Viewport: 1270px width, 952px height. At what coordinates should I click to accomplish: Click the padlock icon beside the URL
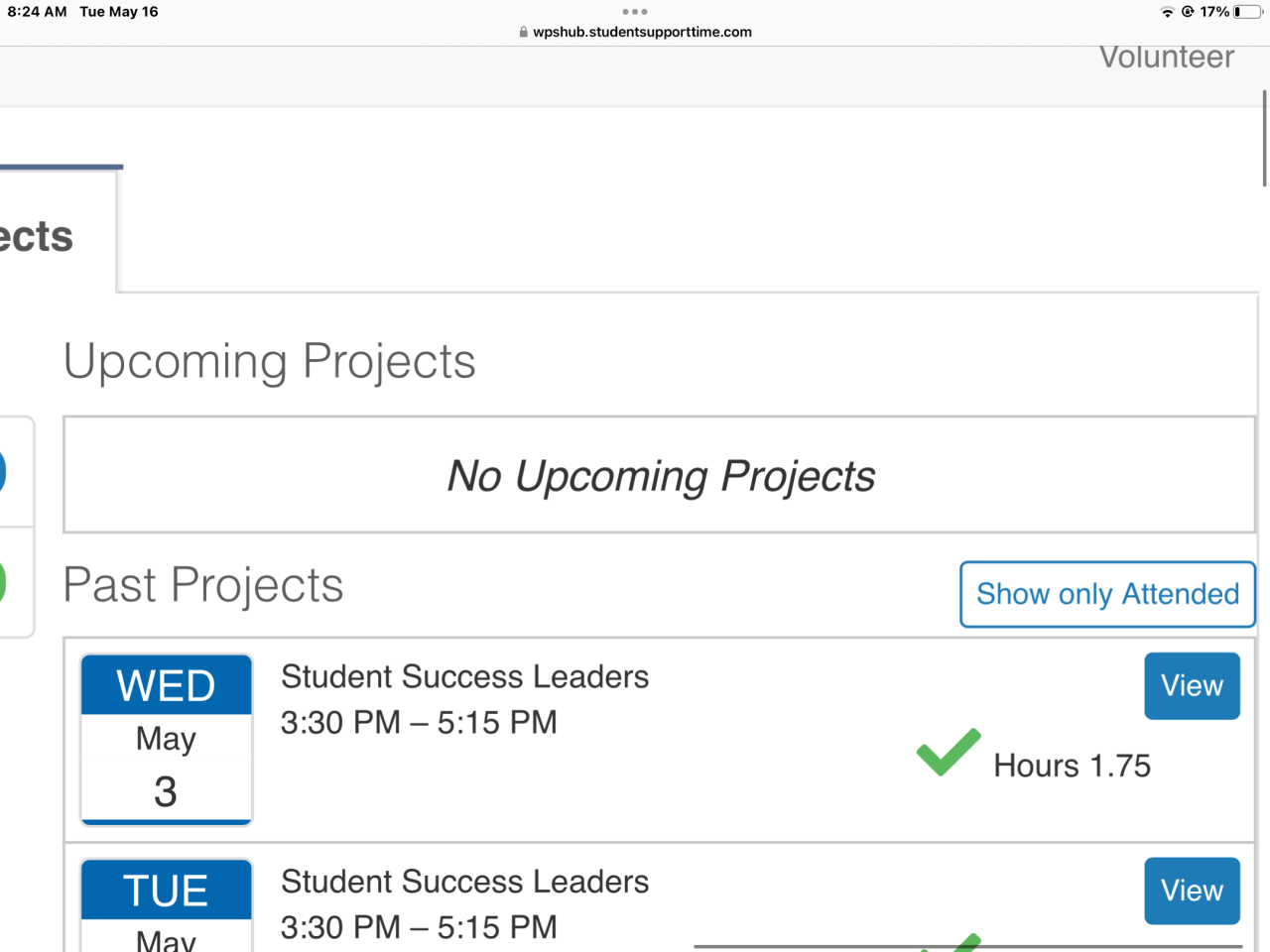(524, 32)
